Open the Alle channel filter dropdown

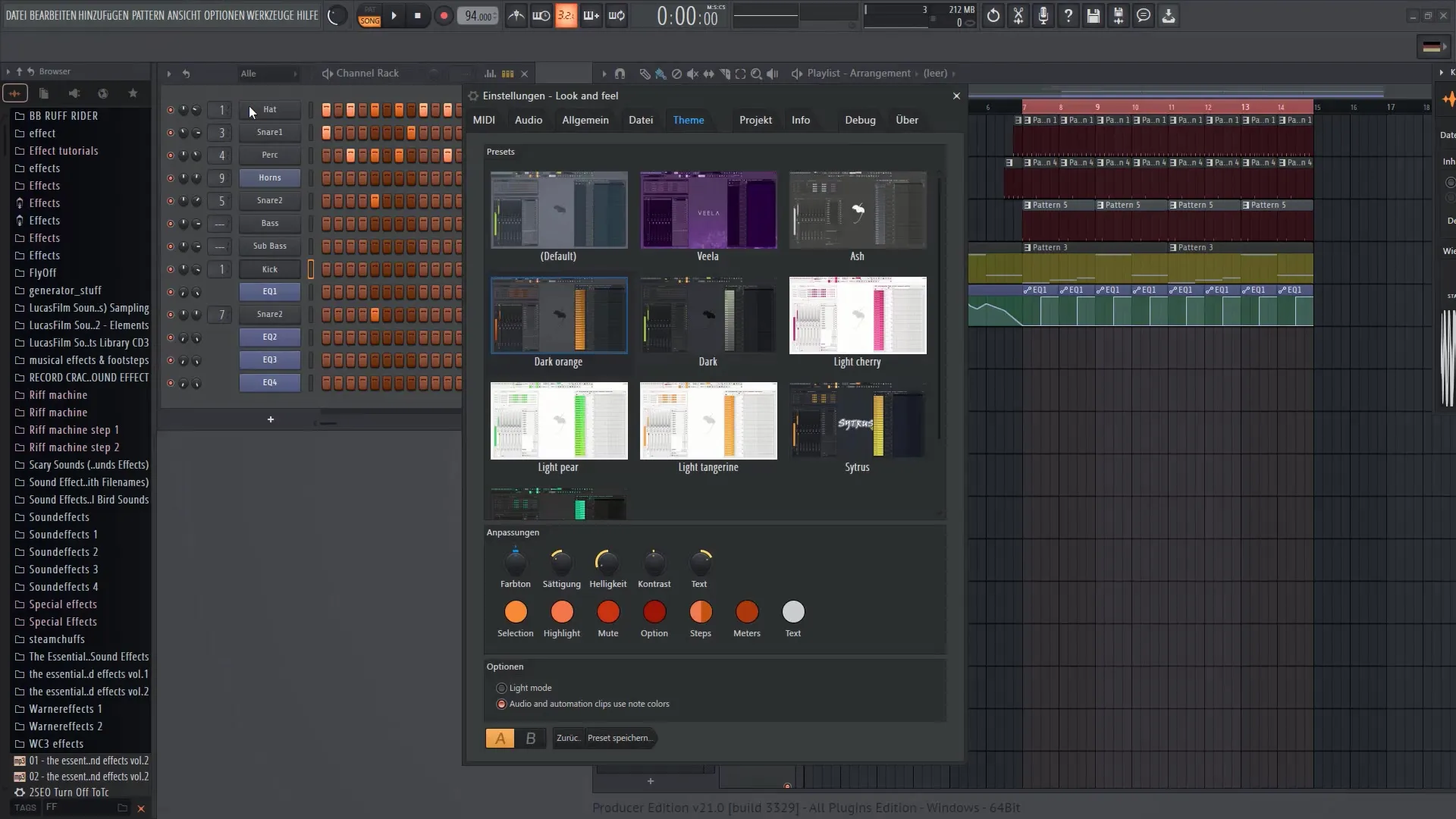click(x=268, y=74)
